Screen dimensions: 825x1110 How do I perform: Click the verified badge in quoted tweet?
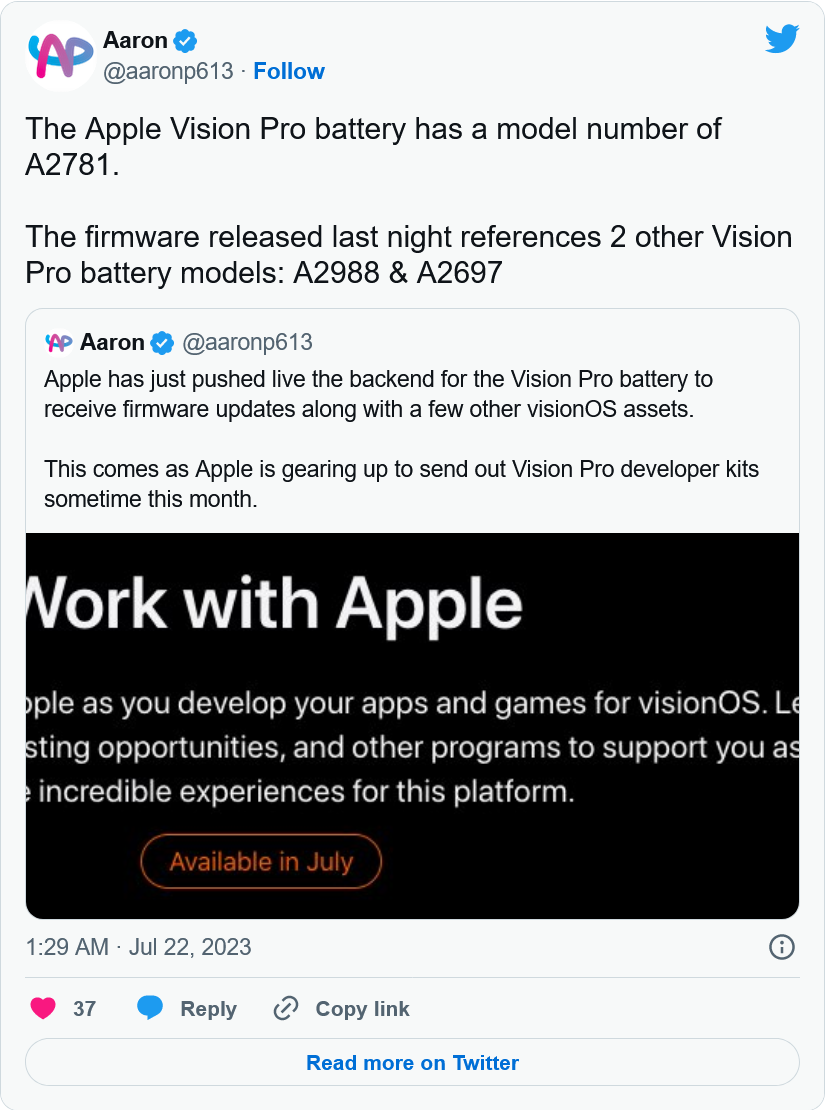pyautogui.click(x=162, y=343)
